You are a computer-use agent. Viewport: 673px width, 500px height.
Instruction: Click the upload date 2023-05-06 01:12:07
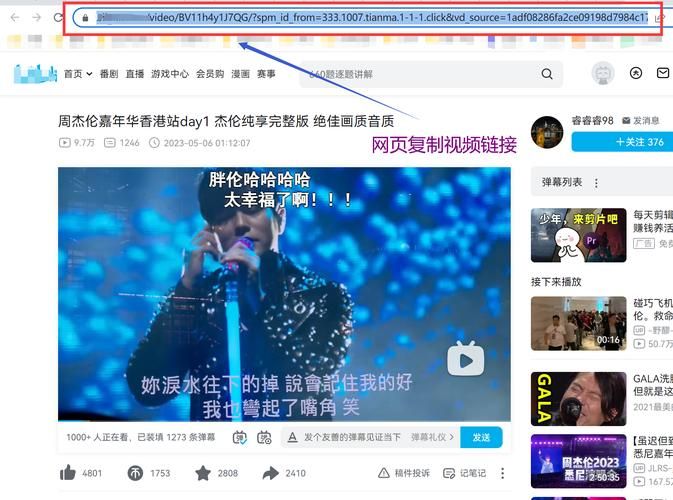(x=207, y=143)
